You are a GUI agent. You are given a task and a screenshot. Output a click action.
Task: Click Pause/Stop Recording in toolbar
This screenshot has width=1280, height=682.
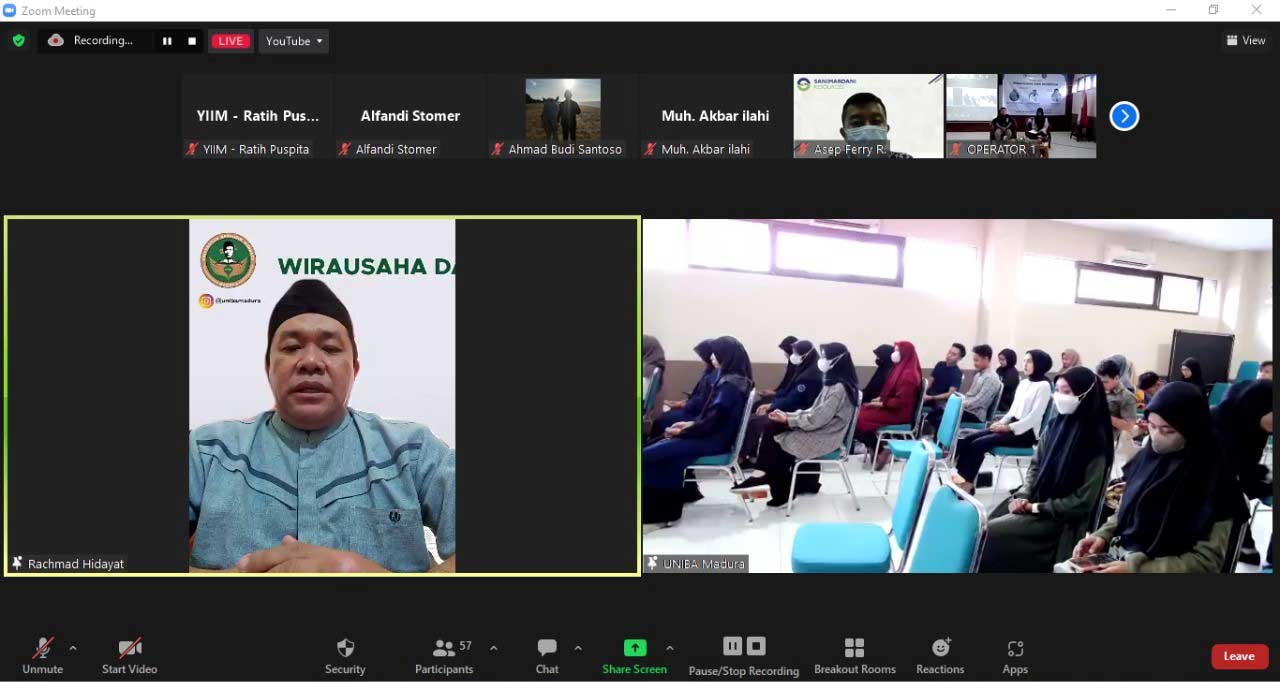tap(744, 656)
